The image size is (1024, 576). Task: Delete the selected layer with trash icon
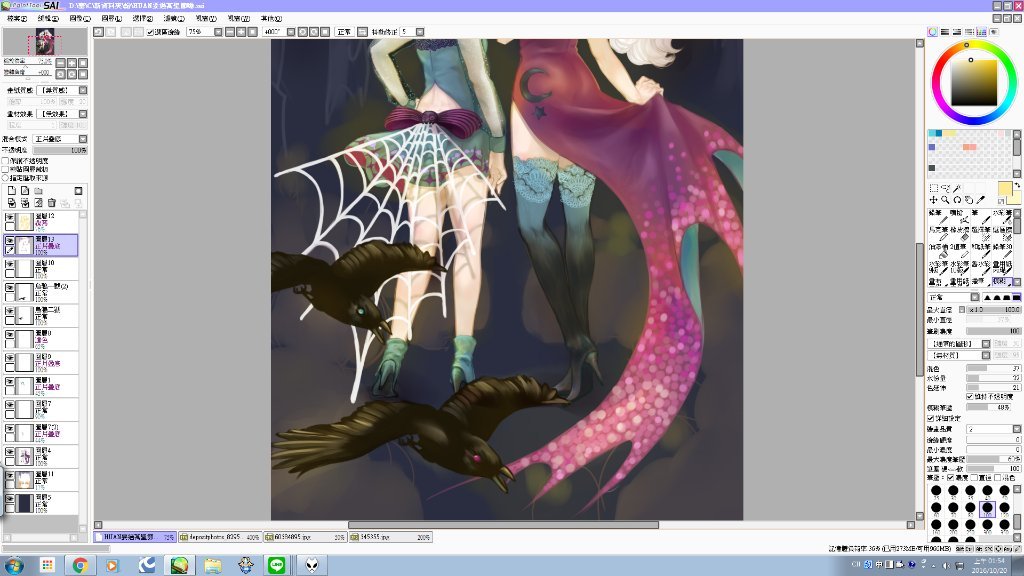[52, 203]
